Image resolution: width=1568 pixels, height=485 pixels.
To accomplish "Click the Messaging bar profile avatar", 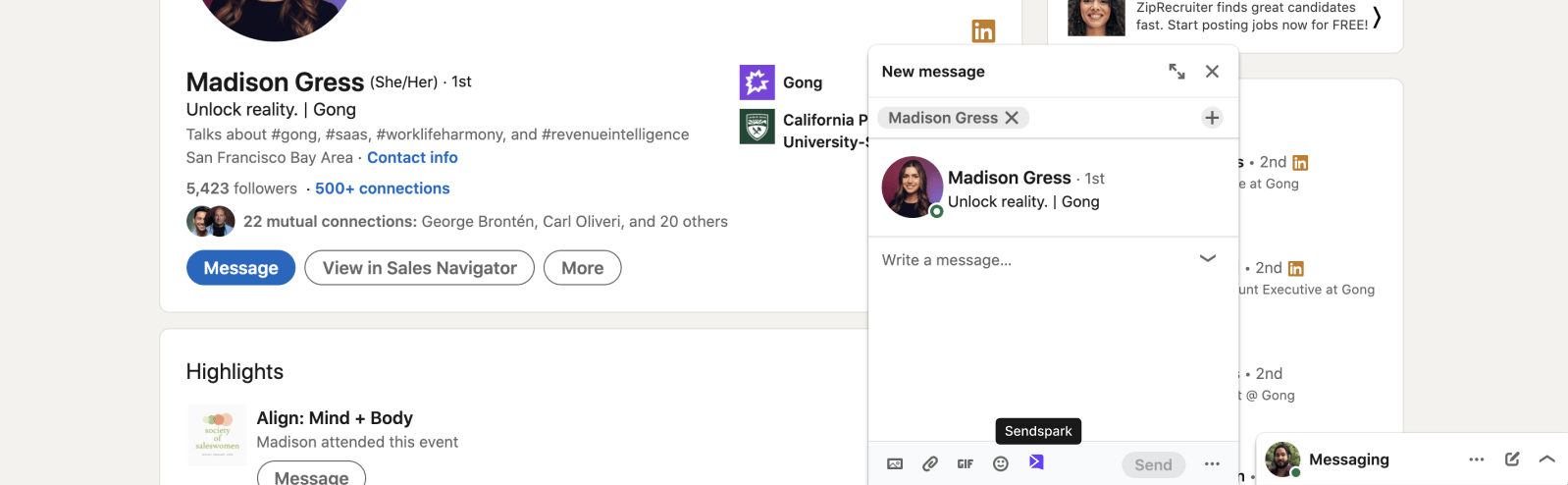I will [1282, 459].
